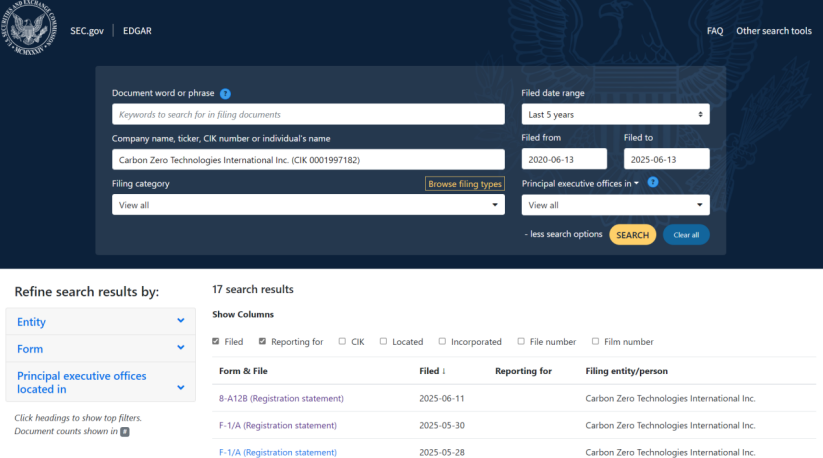Open the F-1/A filing dated 2025-05-28
The width and height of the screenshot is (823, 458).
tap(278, 452)
